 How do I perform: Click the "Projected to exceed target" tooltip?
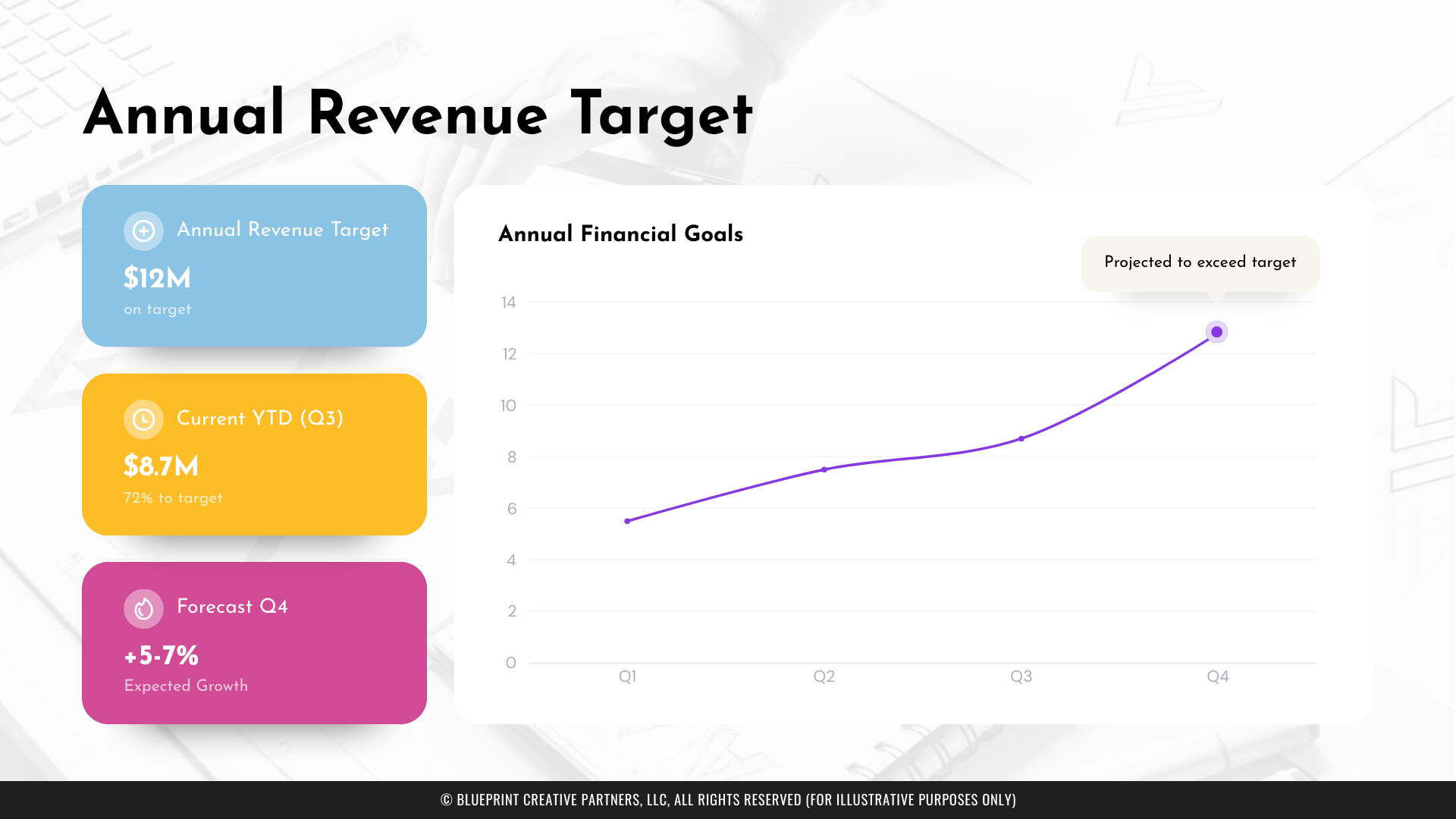[x=1200, y=262]
